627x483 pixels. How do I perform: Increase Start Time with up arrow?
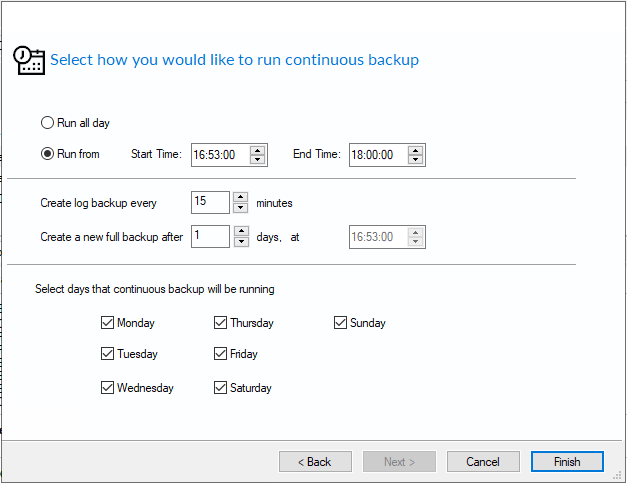(258, 150)
